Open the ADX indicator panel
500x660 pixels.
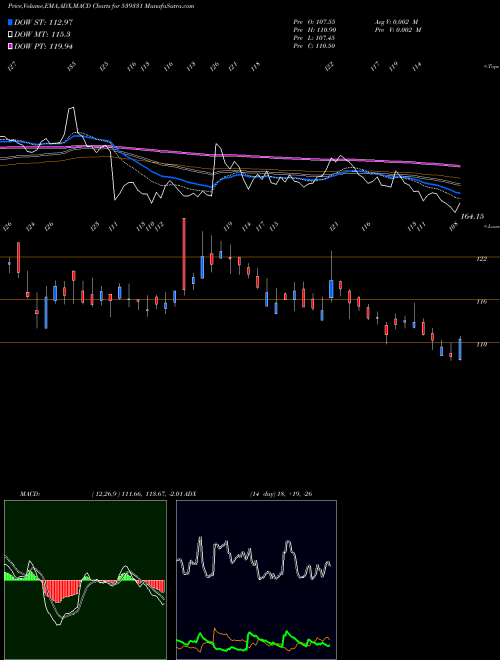256,580
